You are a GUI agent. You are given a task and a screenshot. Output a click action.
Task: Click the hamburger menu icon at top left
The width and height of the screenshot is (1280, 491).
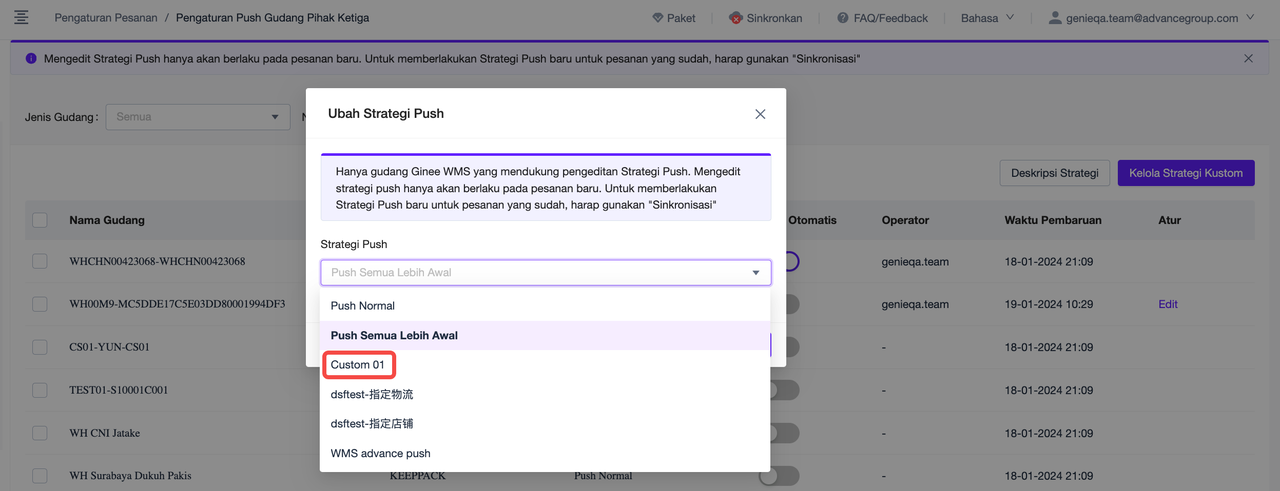[x=21, y=18]
